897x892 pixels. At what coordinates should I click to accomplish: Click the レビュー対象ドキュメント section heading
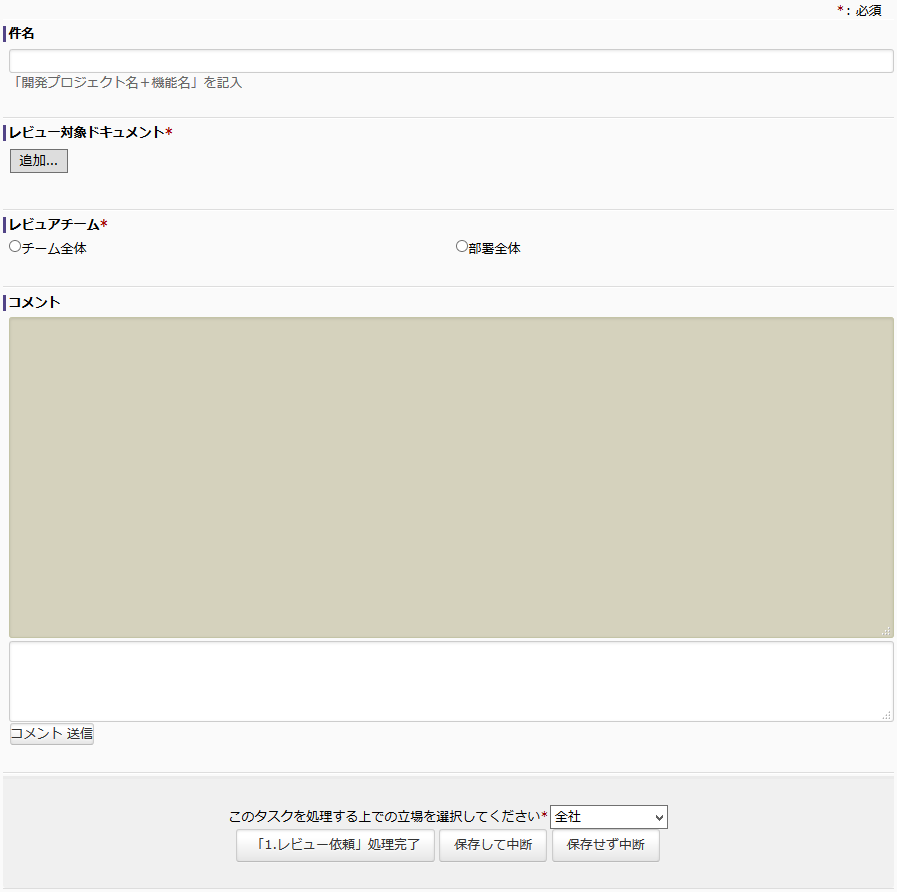point(86,132)
